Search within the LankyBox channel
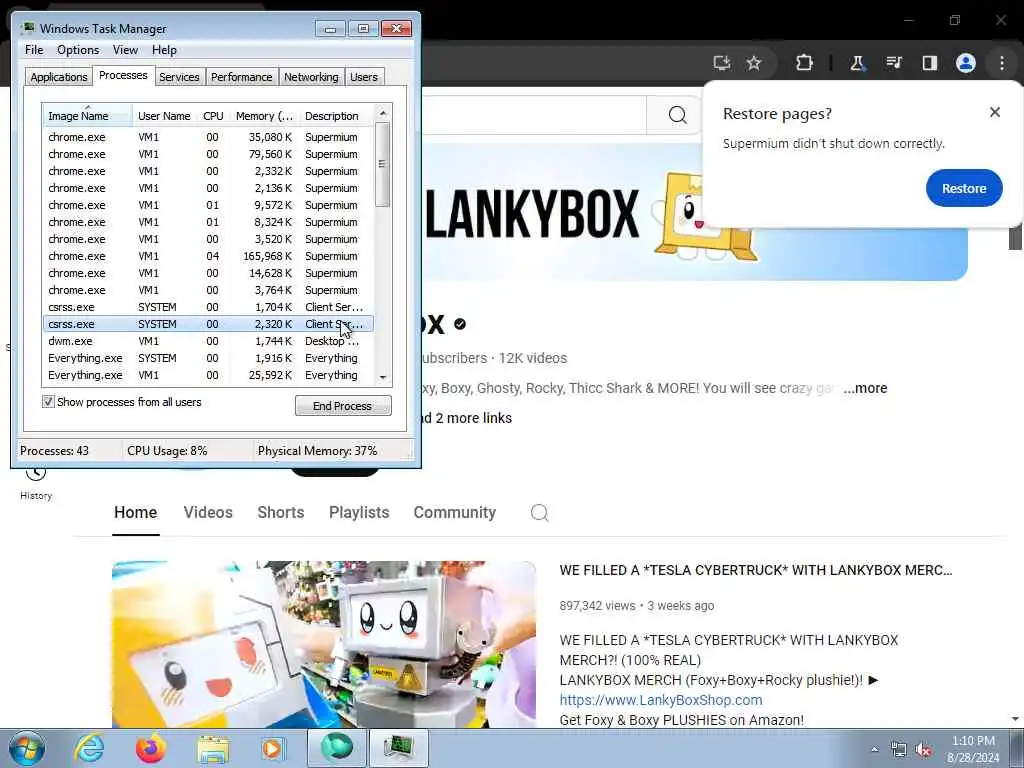 click(x=539, y=513)
